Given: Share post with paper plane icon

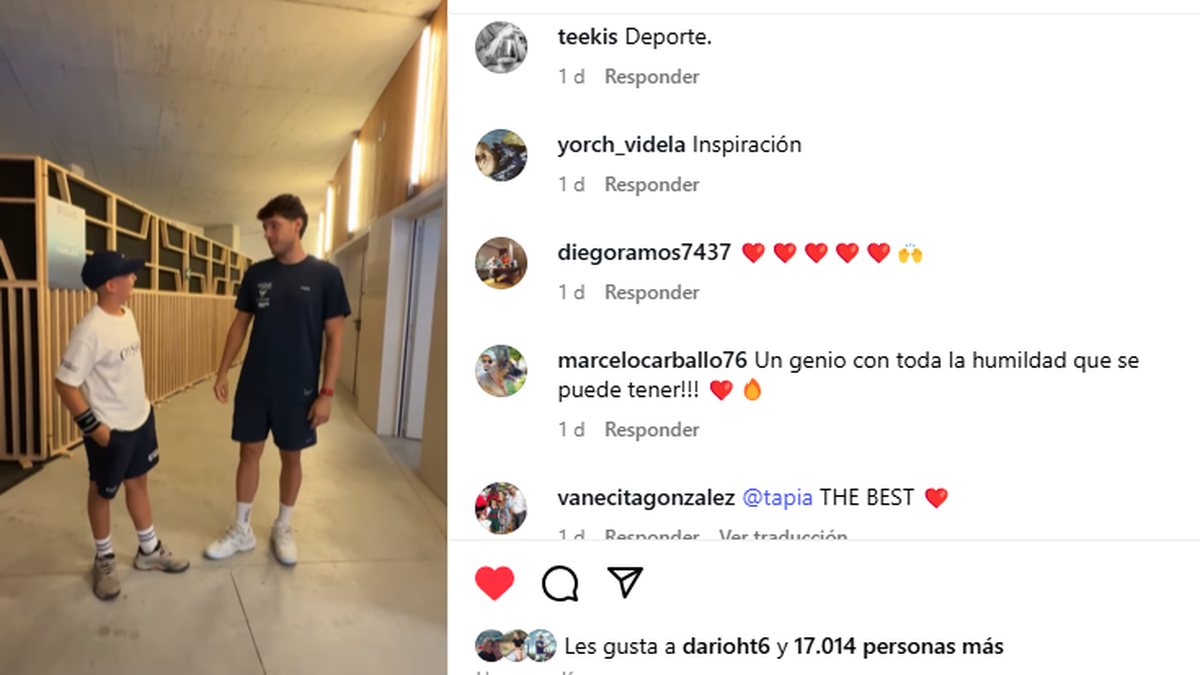Looking at the screenshot, I should tap(625, 582).
